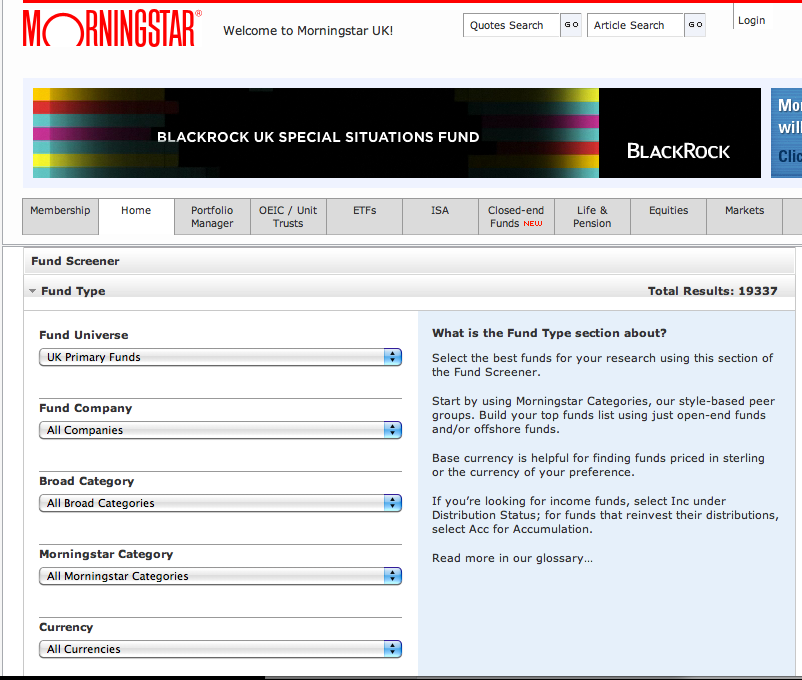Screen dimensions: 802x680
Task: Click the What is the Fund Type section about? heading
Action: (549, 333)
